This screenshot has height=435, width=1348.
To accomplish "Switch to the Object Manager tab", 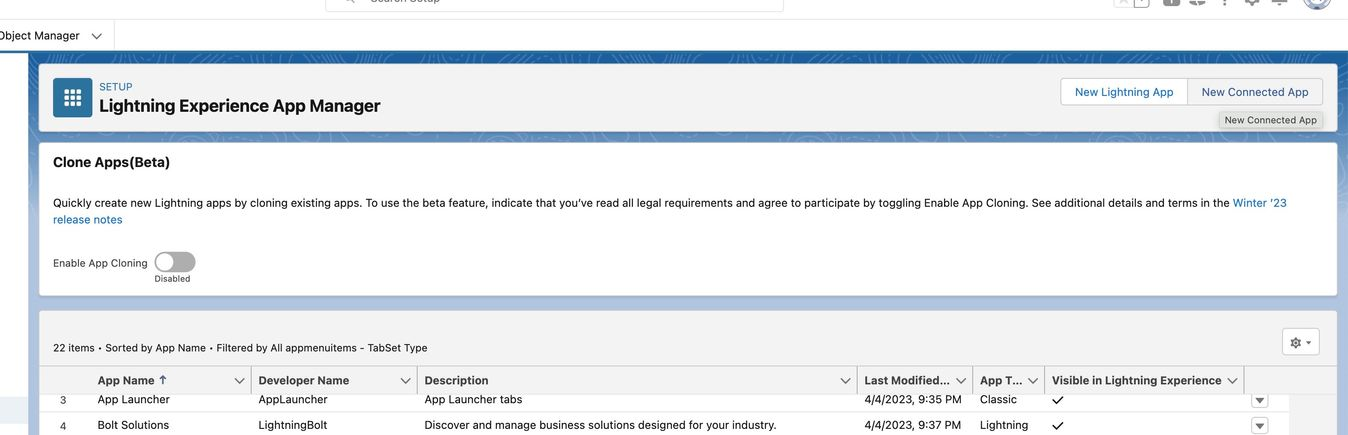I will click(40, 36).
